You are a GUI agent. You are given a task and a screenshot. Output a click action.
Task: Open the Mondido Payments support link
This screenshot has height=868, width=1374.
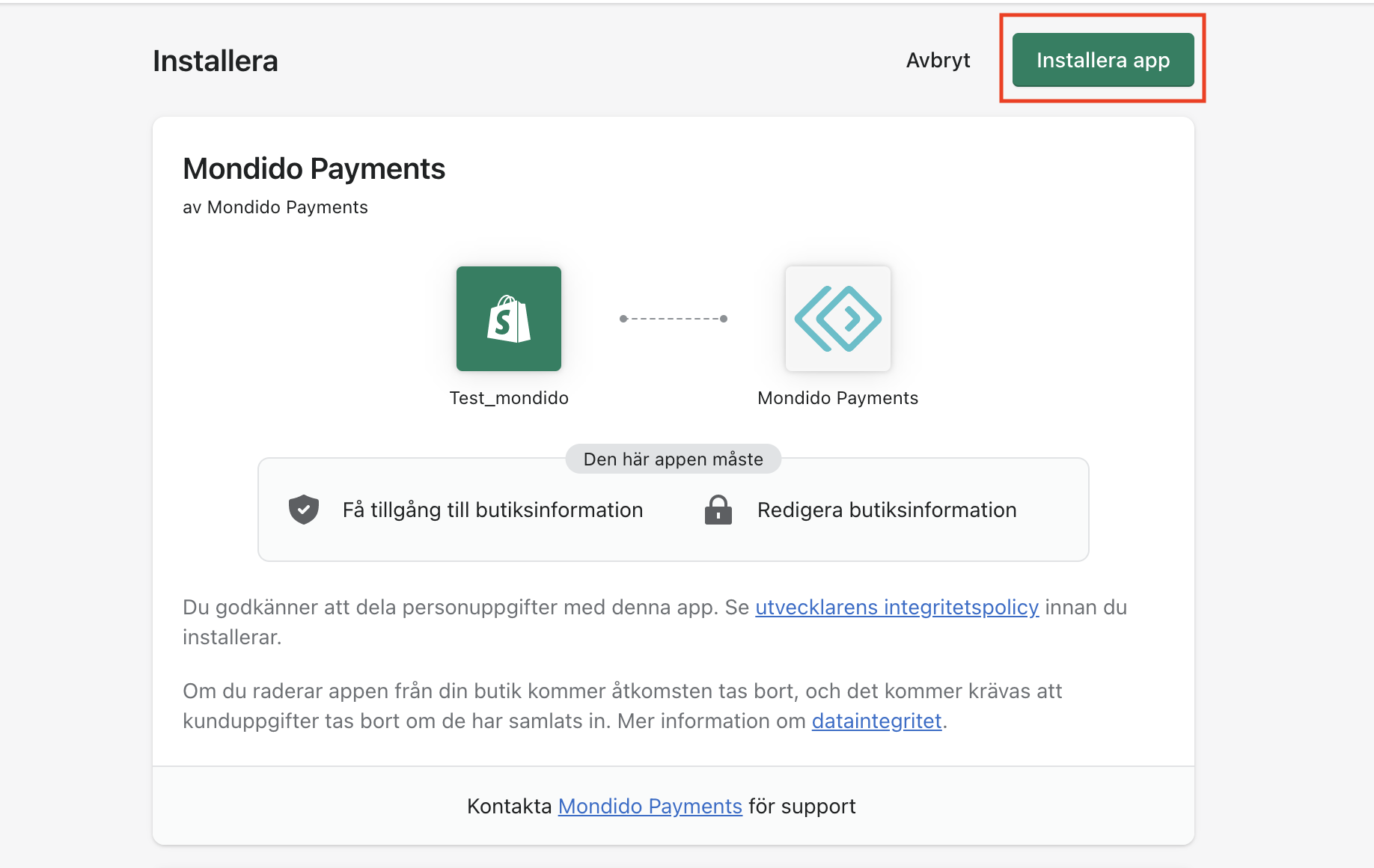(x=650, y=806)
